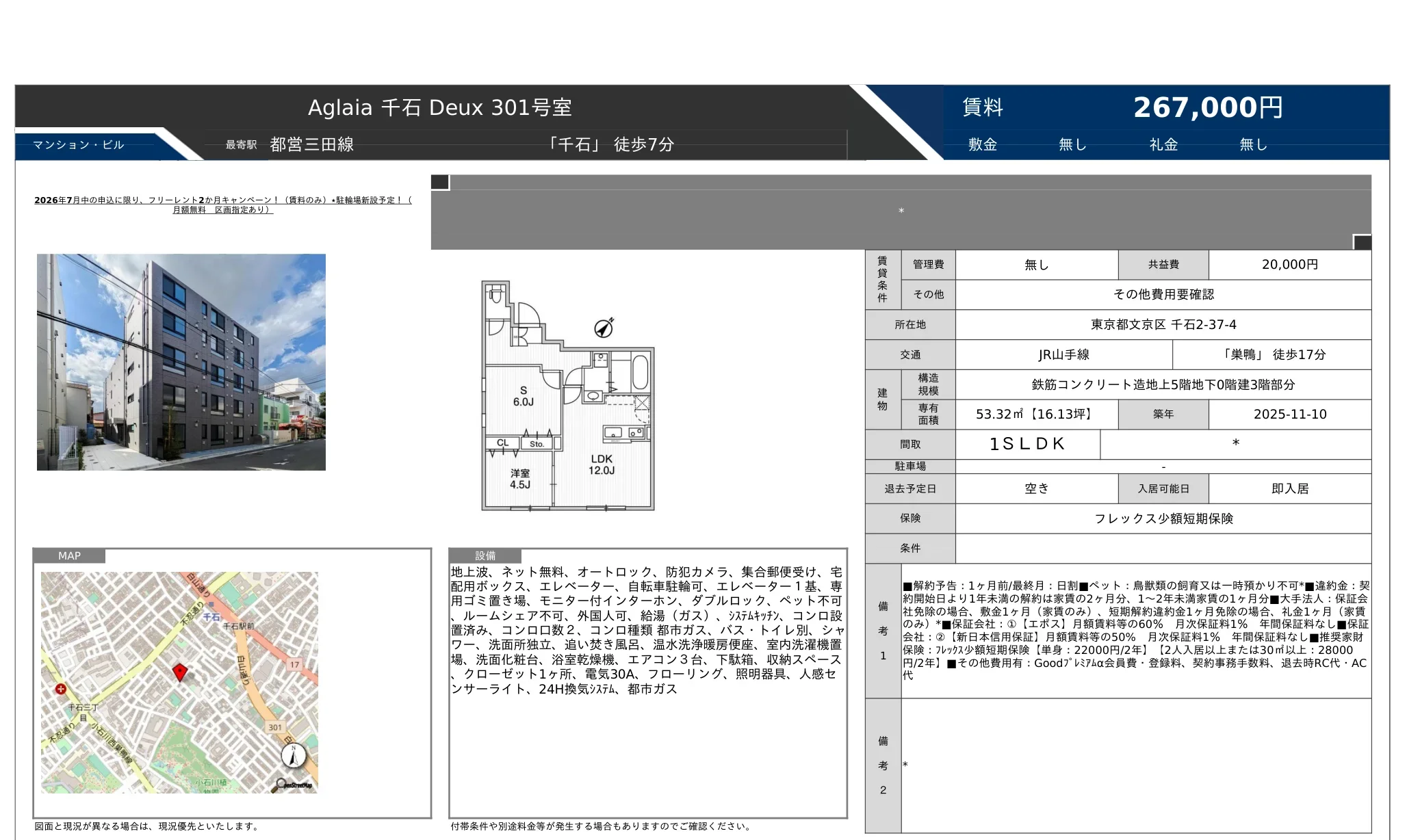Open the building exterior photo
This screenshot has width=1407, height=840.
181,362
